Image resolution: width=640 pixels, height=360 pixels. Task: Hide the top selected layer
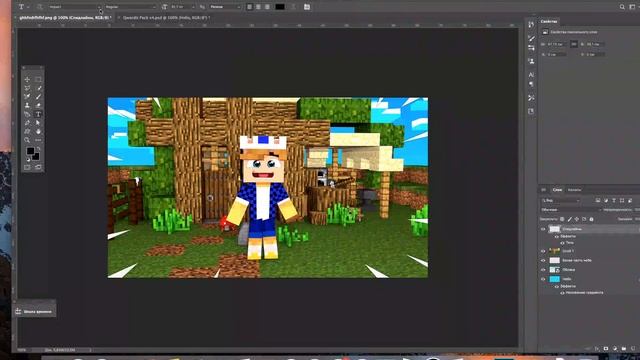click(543, 229)
